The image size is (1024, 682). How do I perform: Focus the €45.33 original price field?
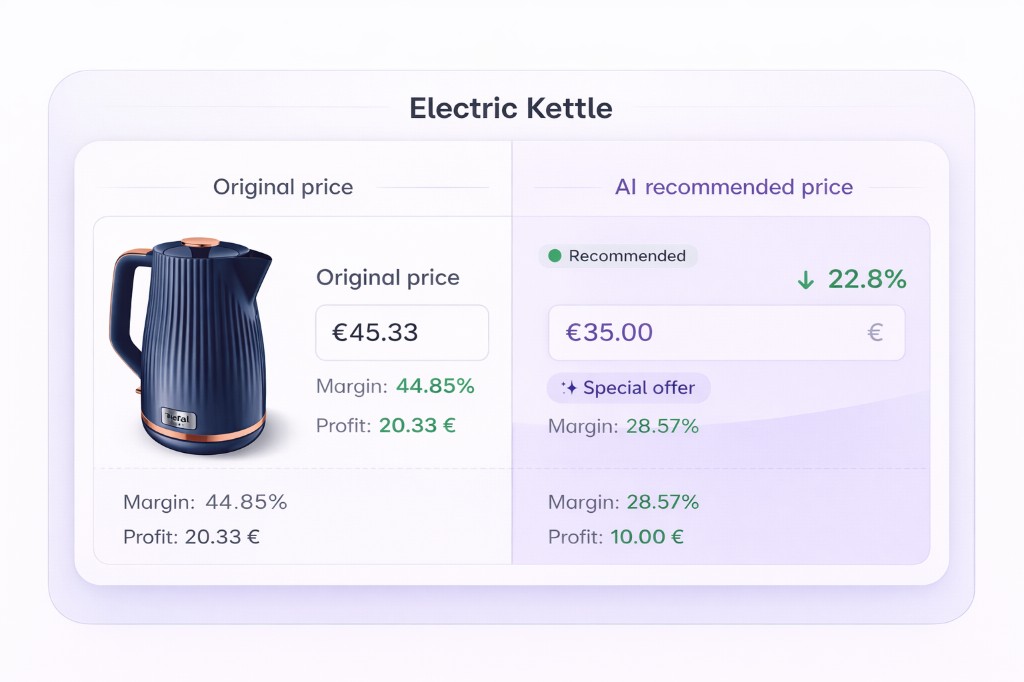click(402, 333)
